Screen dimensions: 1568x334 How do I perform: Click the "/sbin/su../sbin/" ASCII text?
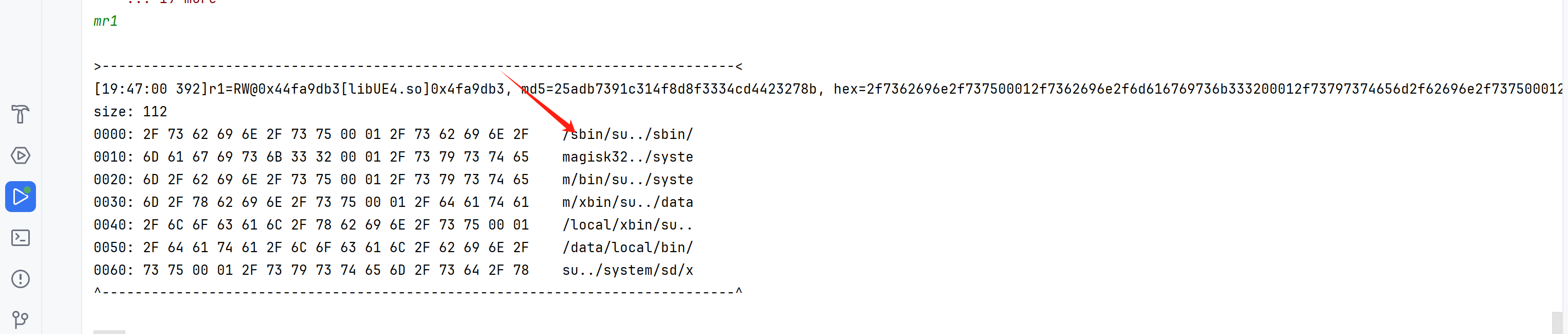[x=628, y=134]
